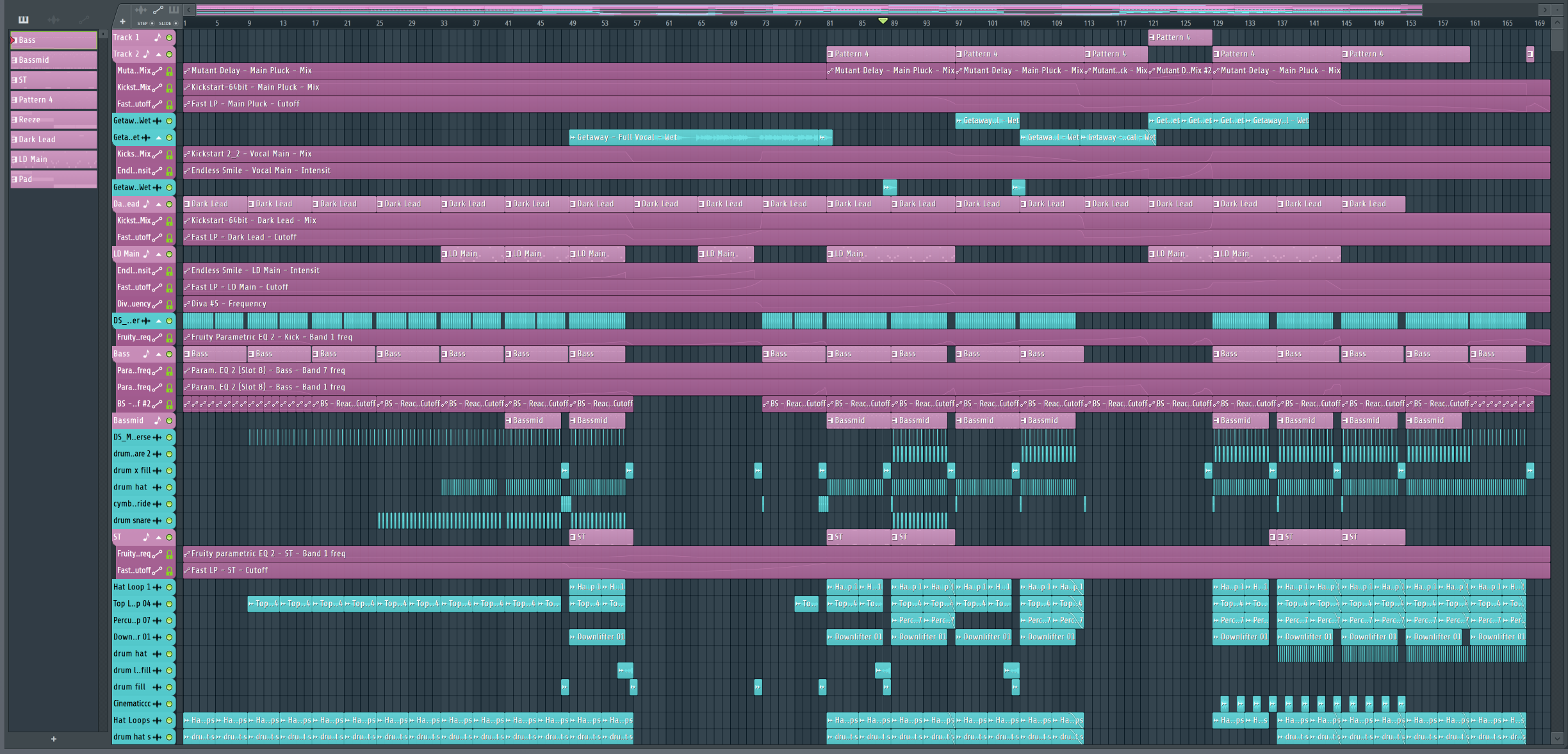
Task: Select the Pattern 4 clip on Track 1
Action: click(x=1180, y=37)
